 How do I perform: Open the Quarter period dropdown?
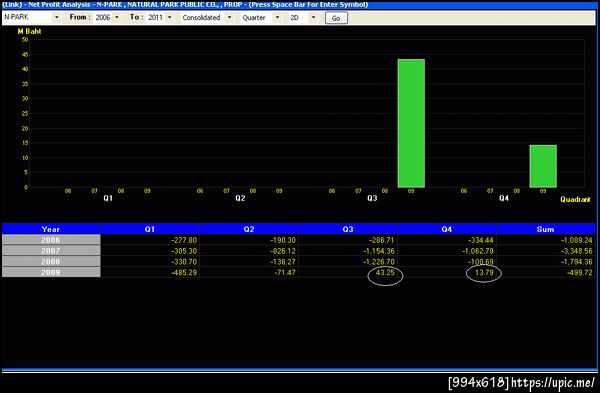click(x=277, y=18)
